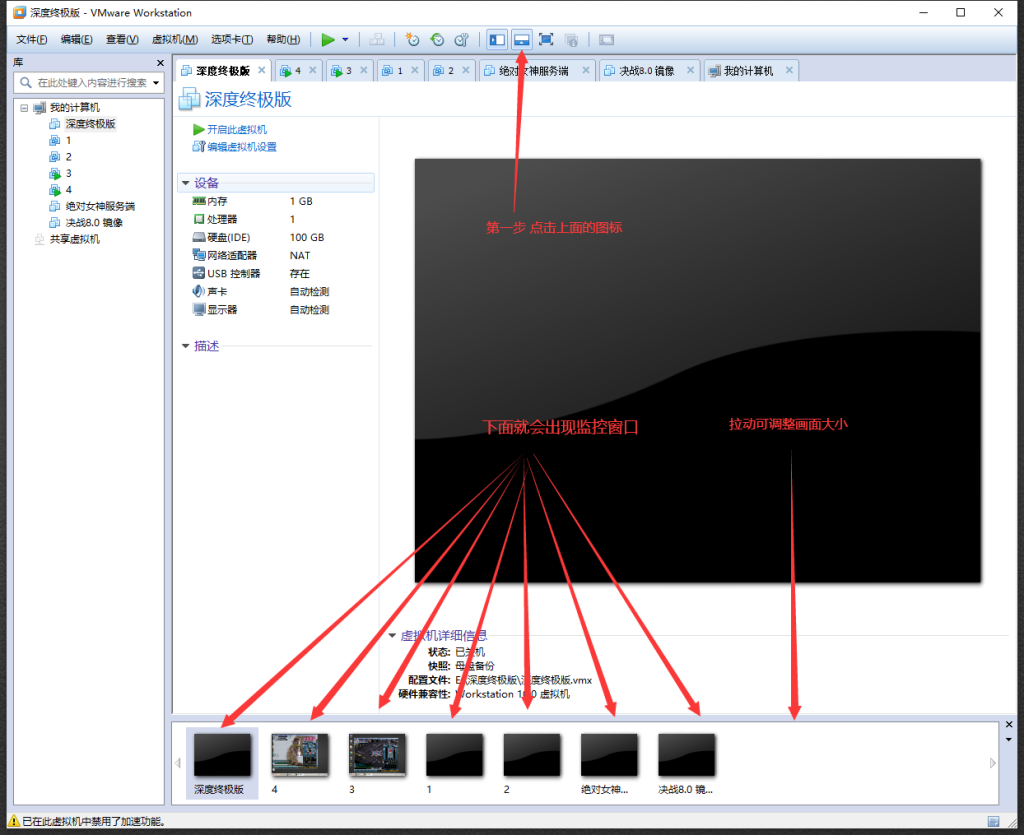Open the 帮助(H) menu
The image size is (1024, 835).
283,40
